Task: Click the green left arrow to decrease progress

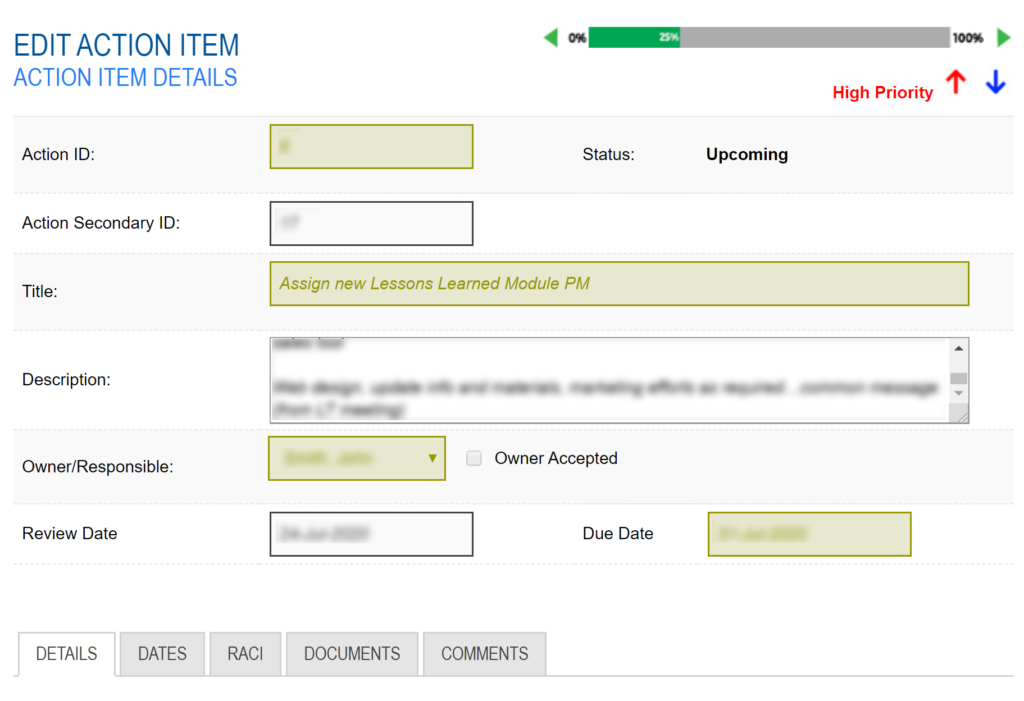Action: [551, 38]
